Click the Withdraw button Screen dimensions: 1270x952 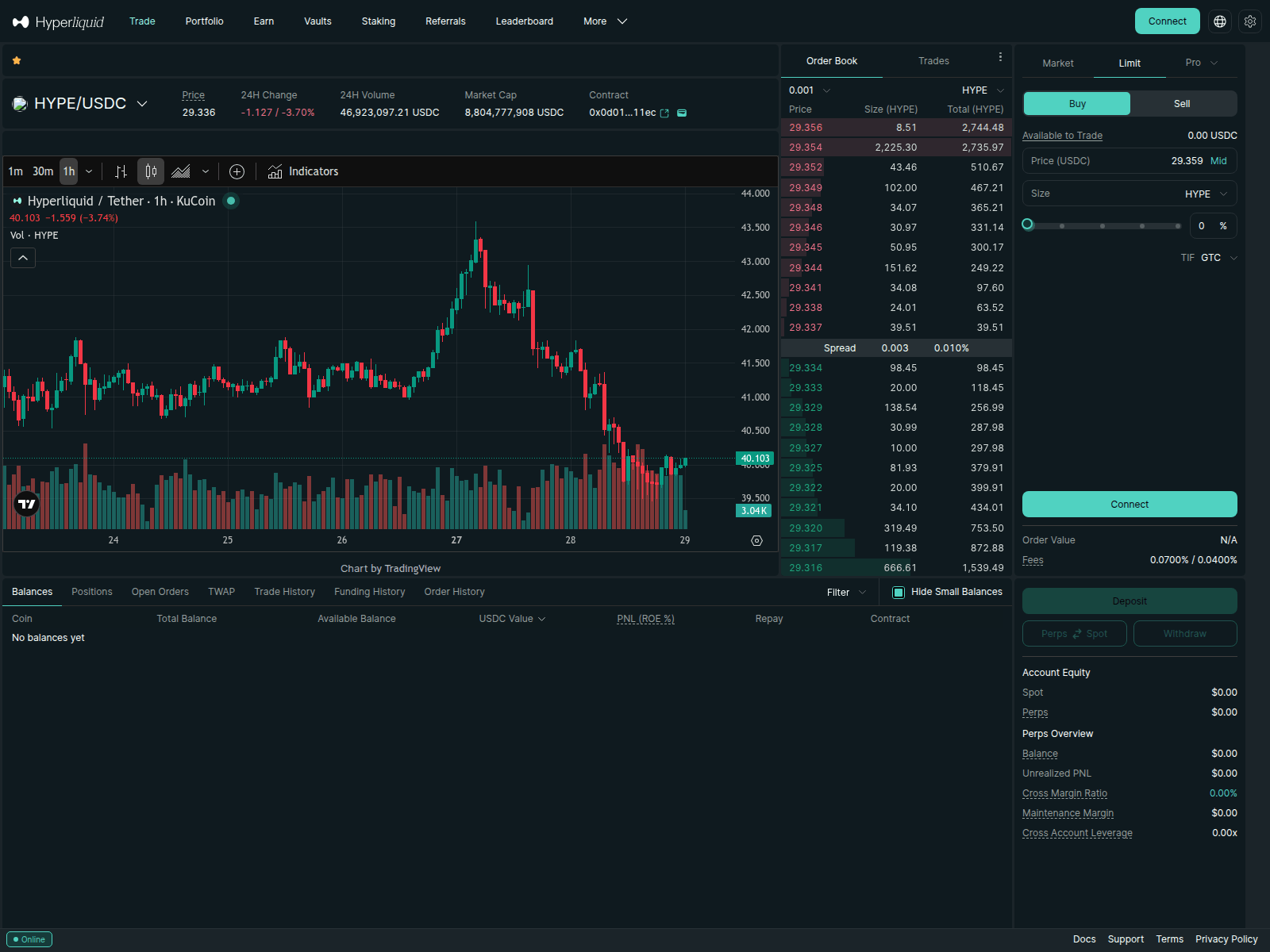point(1185,634)
